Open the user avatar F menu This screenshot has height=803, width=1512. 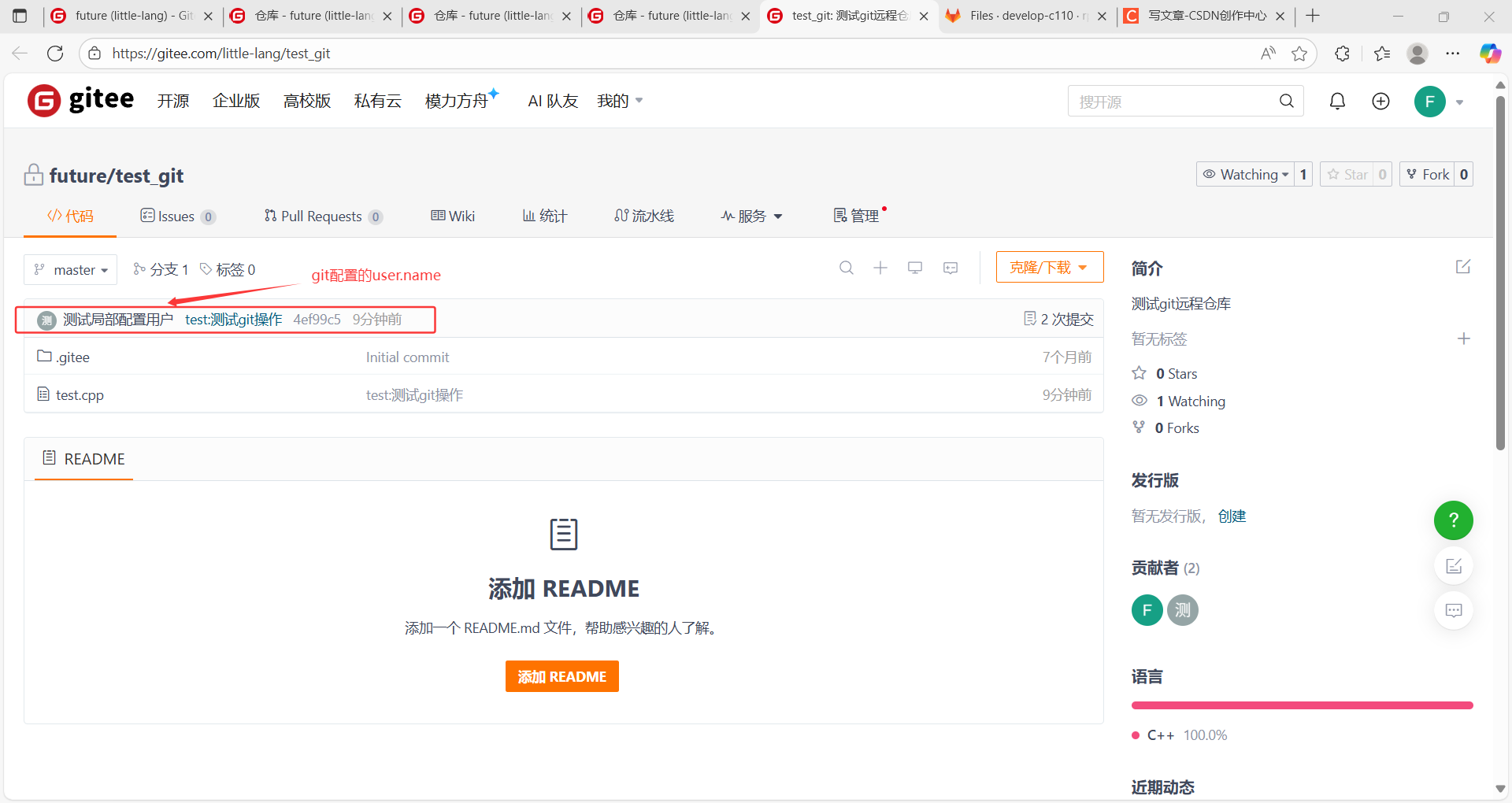tap(1429, 101)
